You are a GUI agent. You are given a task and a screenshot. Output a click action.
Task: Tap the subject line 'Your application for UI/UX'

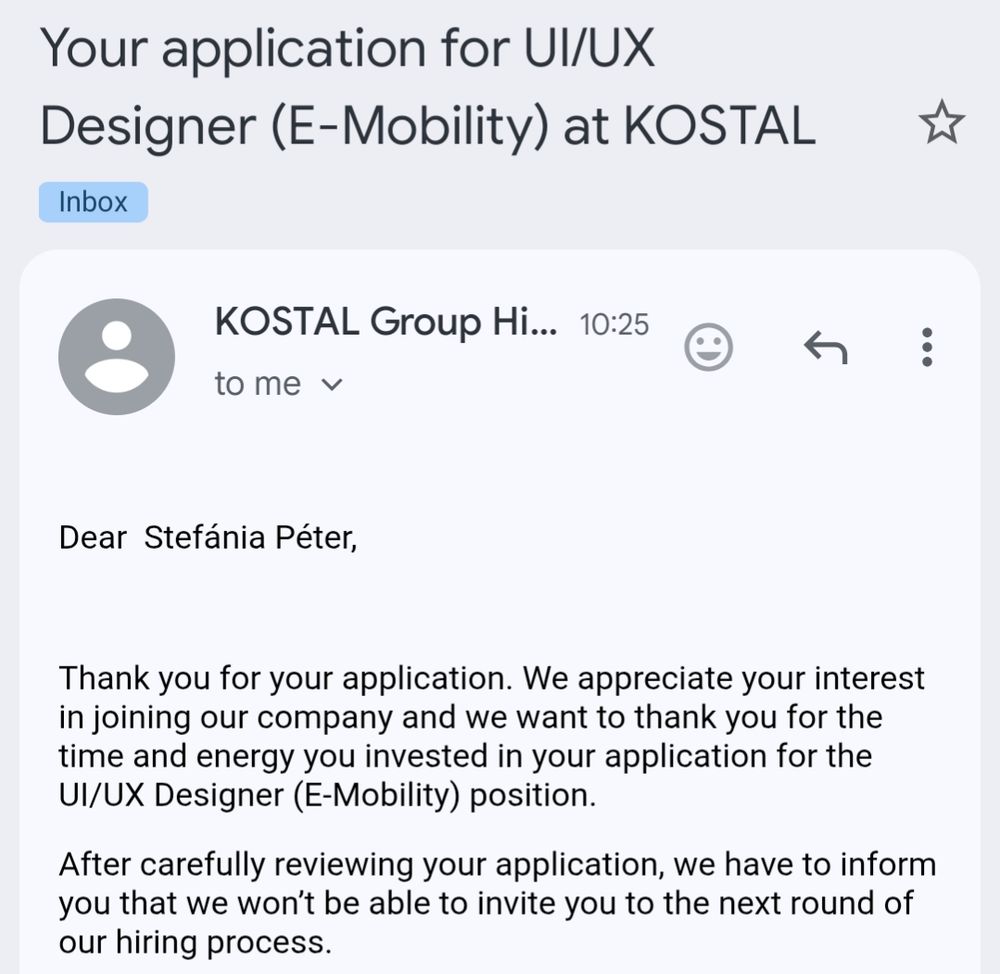[348, 50]
